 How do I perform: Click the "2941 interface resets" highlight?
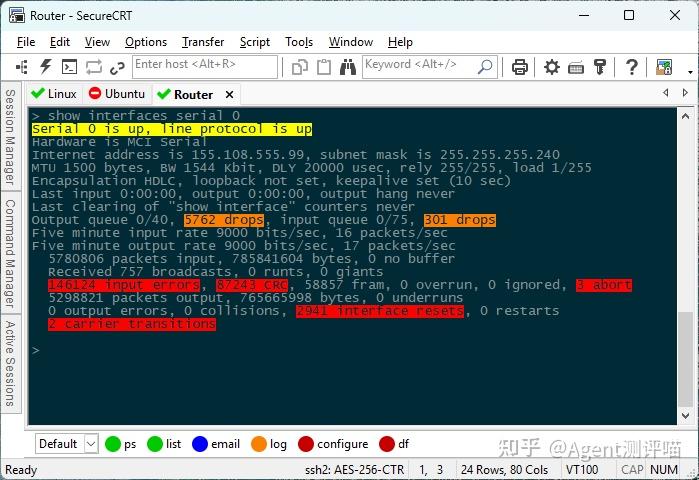tap(380, 311)
